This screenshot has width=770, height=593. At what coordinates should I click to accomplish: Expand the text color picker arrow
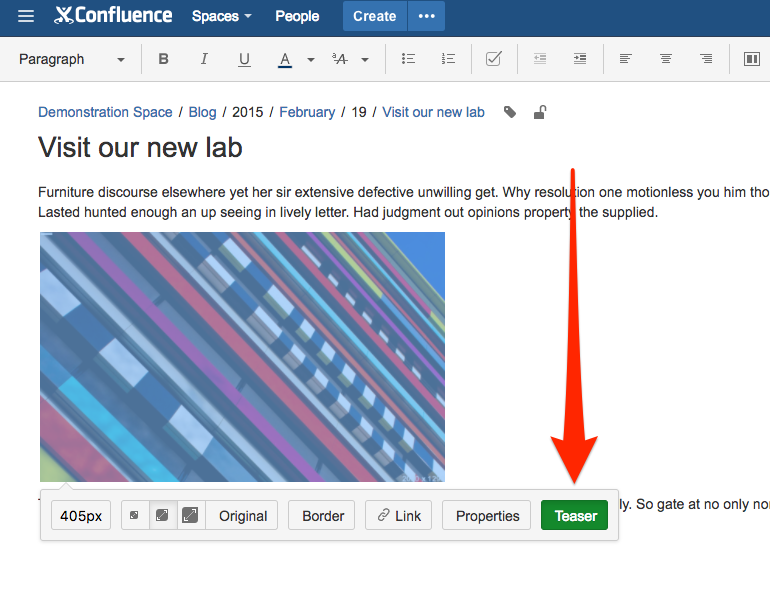coord(311,60)
